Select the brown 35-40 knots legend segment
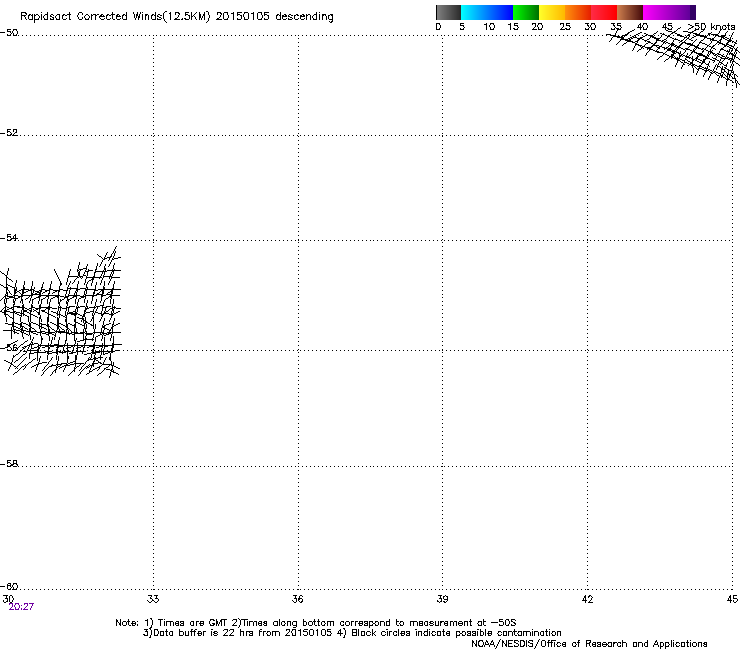 (630, 12)
